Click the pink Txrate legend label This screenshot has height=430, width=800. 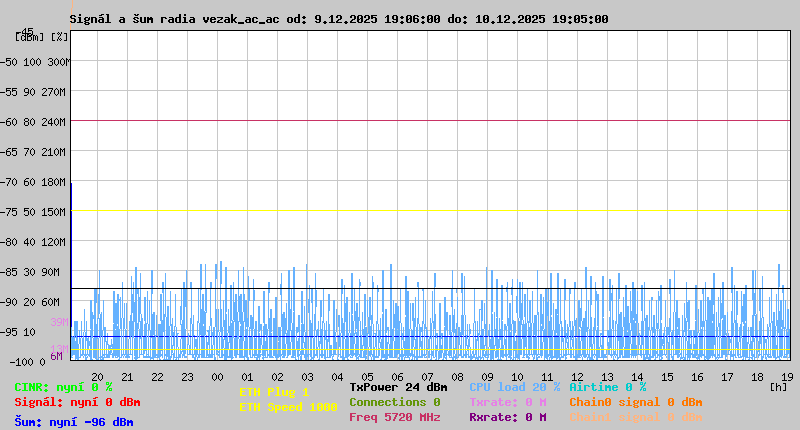coord(507,402)
